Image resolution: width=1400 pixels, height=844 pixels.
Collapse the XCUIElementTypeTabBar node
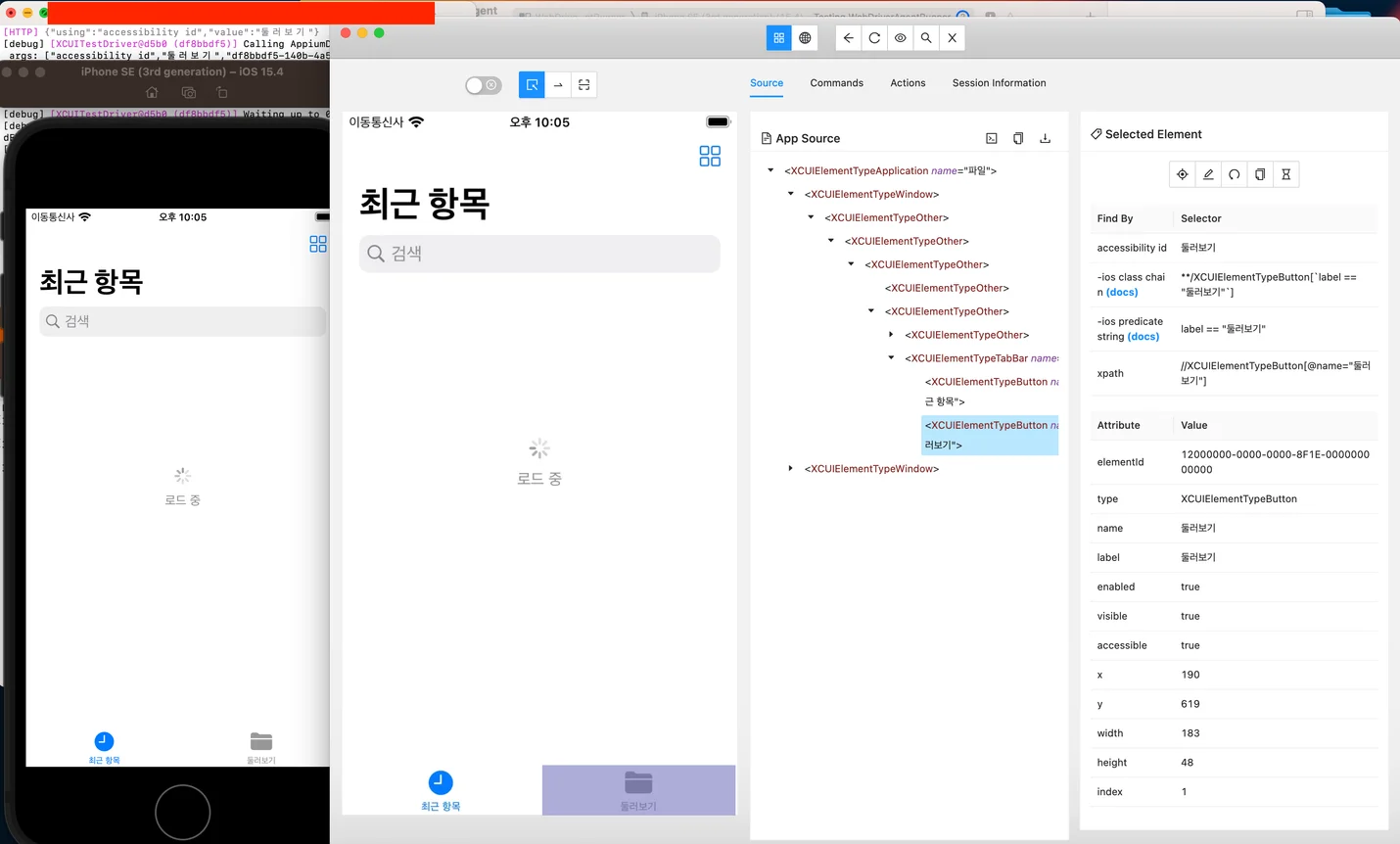(x=891, y=358)
